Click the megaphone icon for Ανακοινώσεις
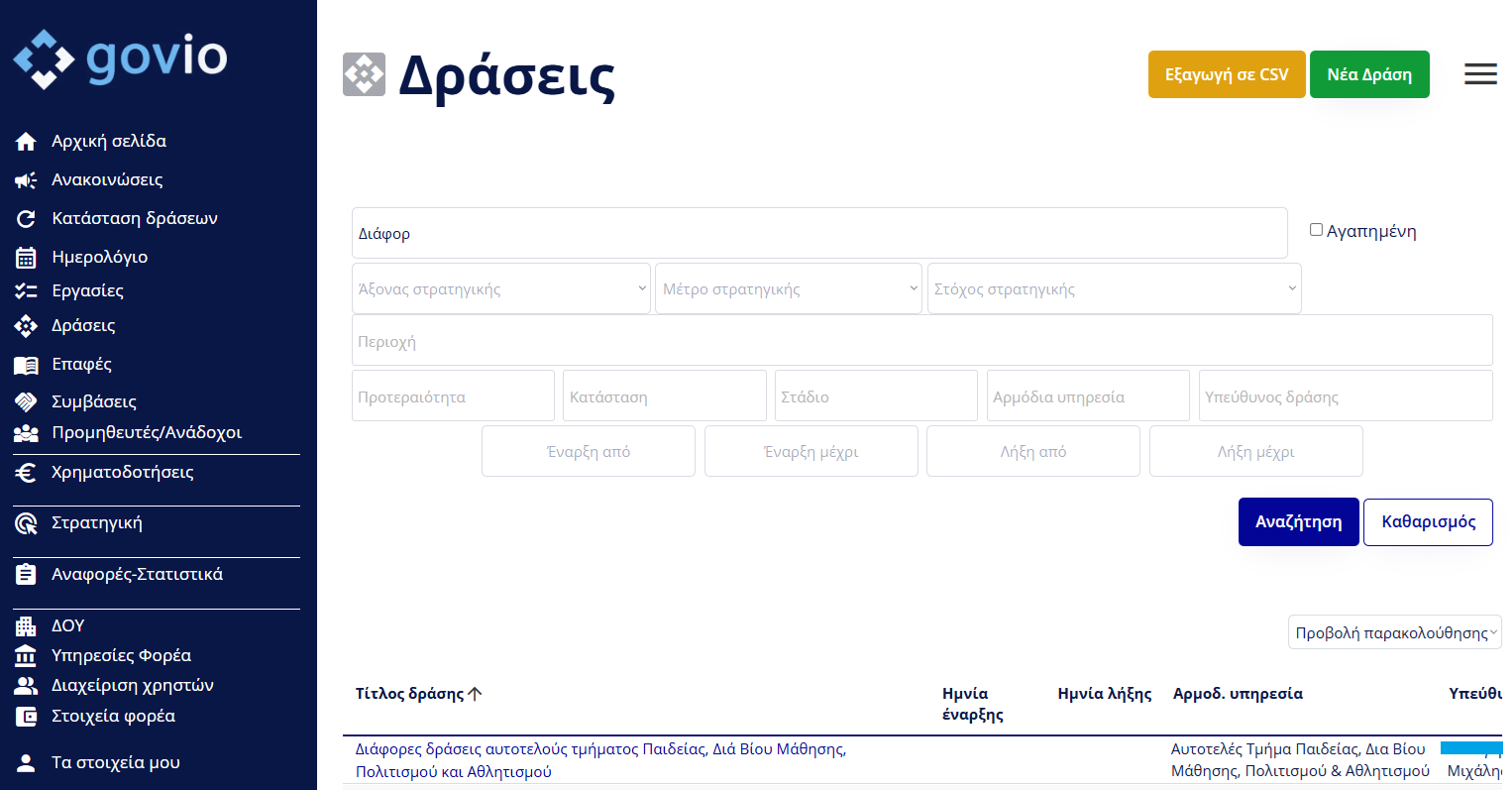 26,180
